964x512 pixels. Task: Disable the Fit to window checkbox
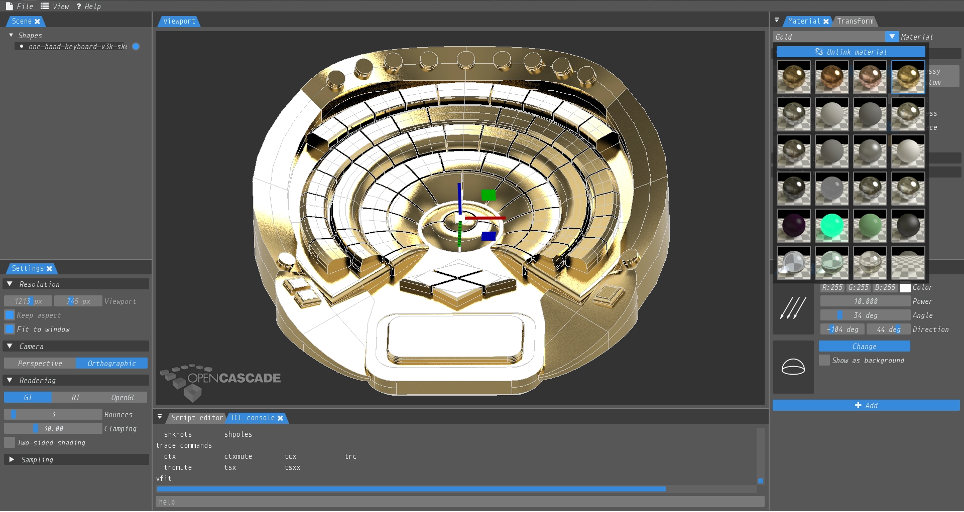coord(10,329)
